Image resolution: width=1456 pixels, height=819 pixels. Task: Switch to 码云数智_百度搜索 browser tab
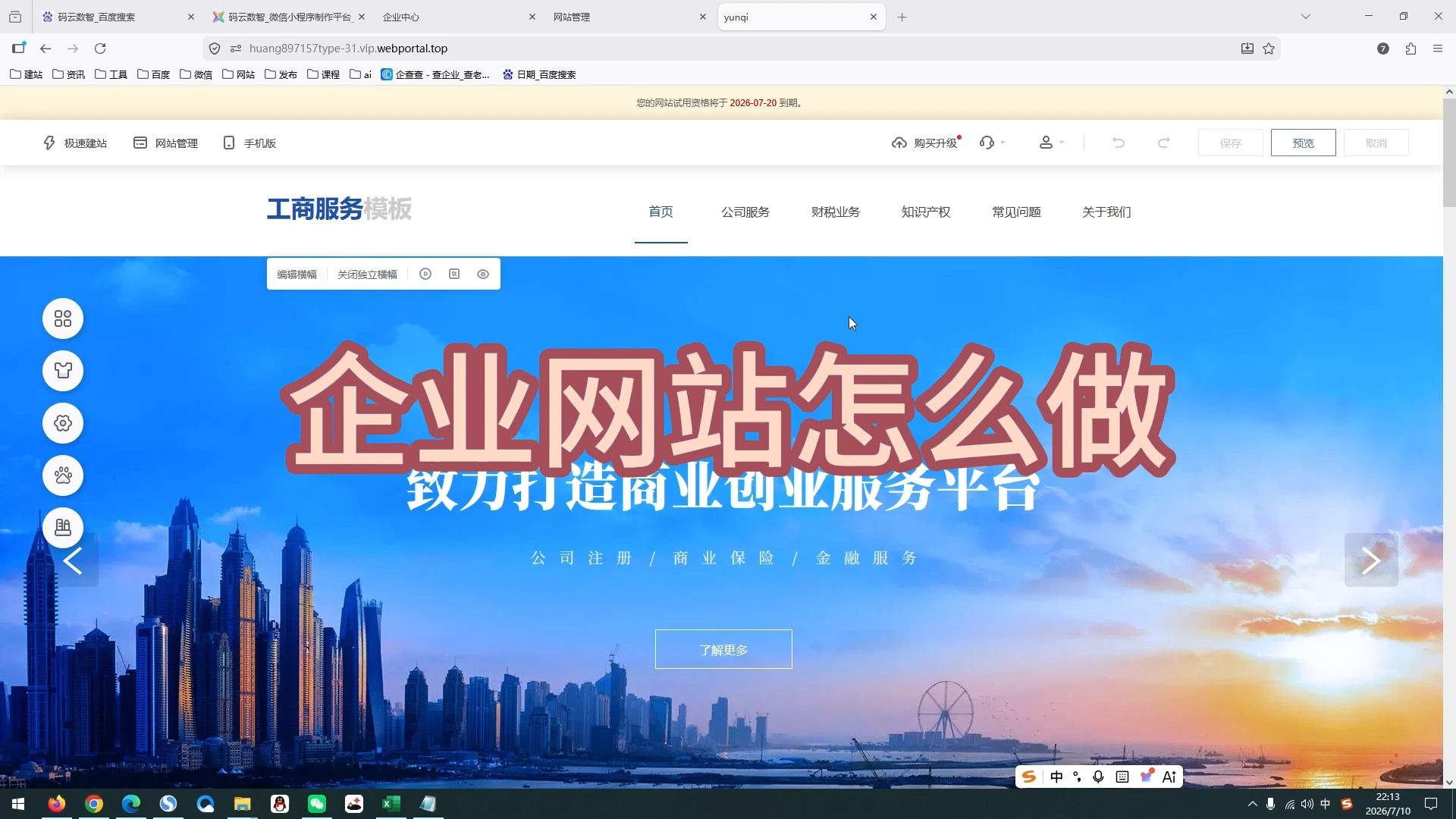pos(118,17)
